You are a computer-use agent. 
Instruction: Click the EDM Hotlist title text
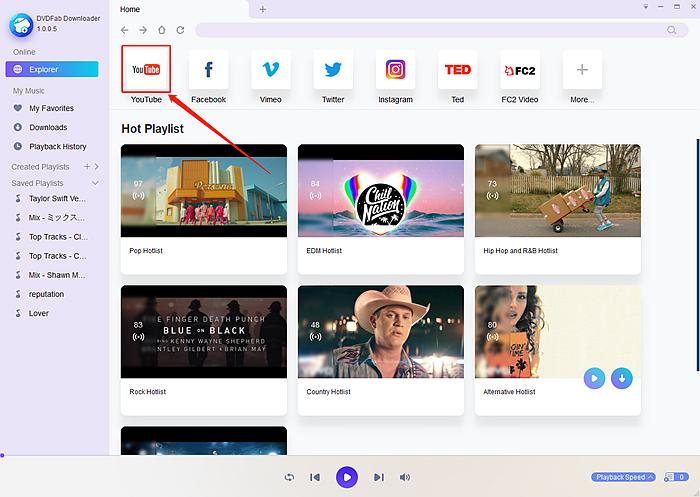point(324,251)
